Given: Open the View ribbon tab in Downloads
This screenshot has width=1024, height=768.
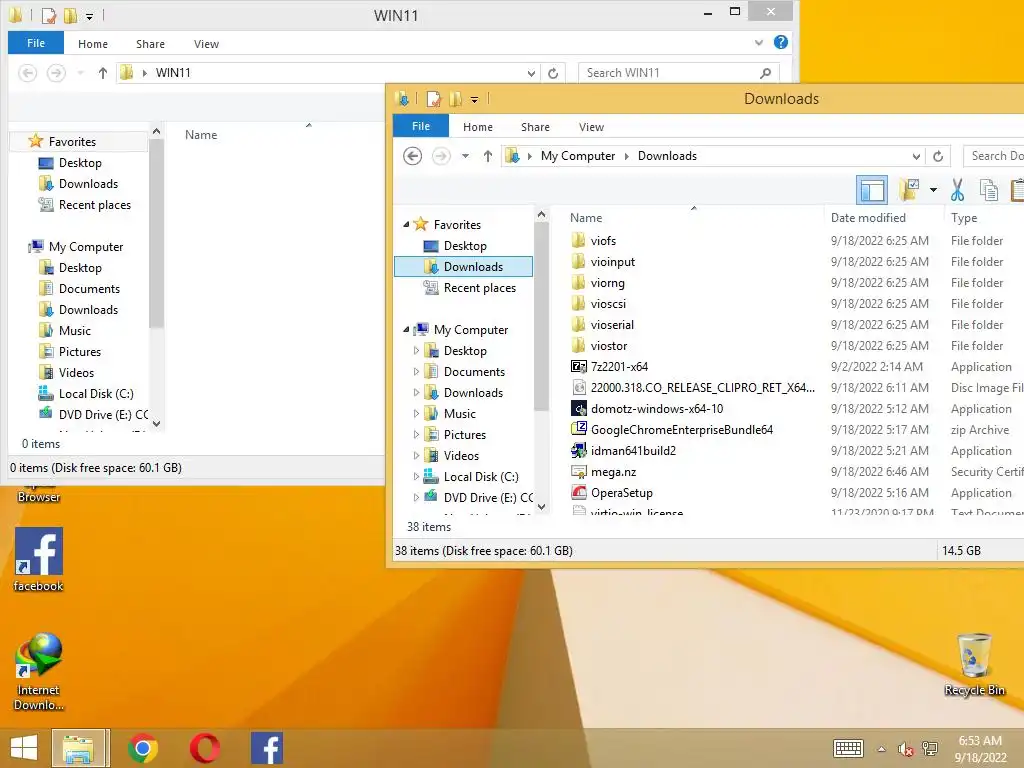Looking at the screenshot, I should point(591,127).
